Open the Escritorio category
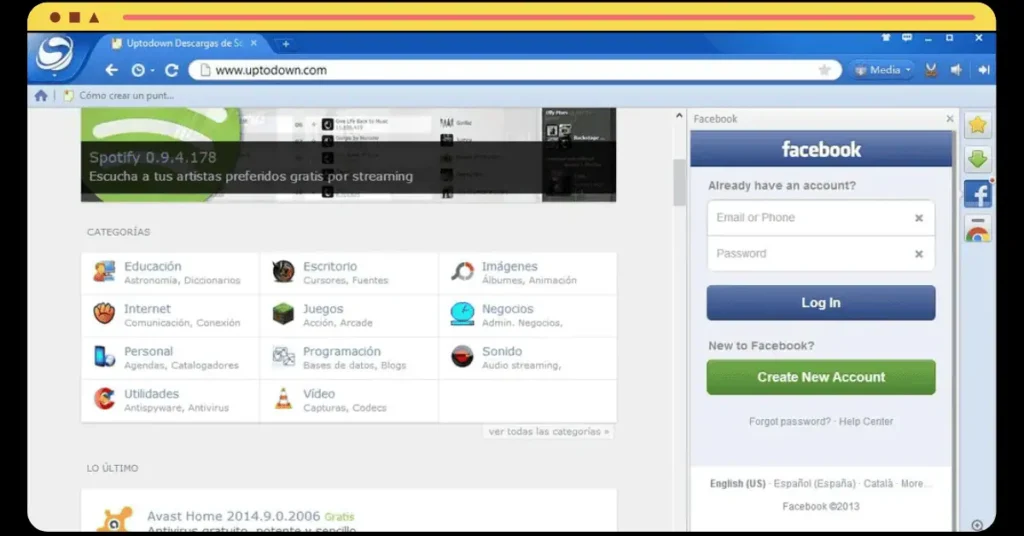 349,273
